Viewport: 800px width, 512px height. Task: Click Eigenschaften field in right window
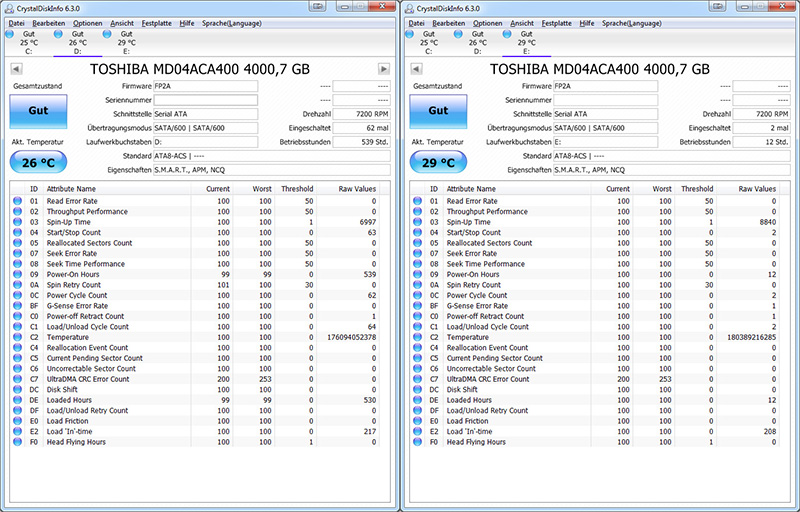(672, 170)
